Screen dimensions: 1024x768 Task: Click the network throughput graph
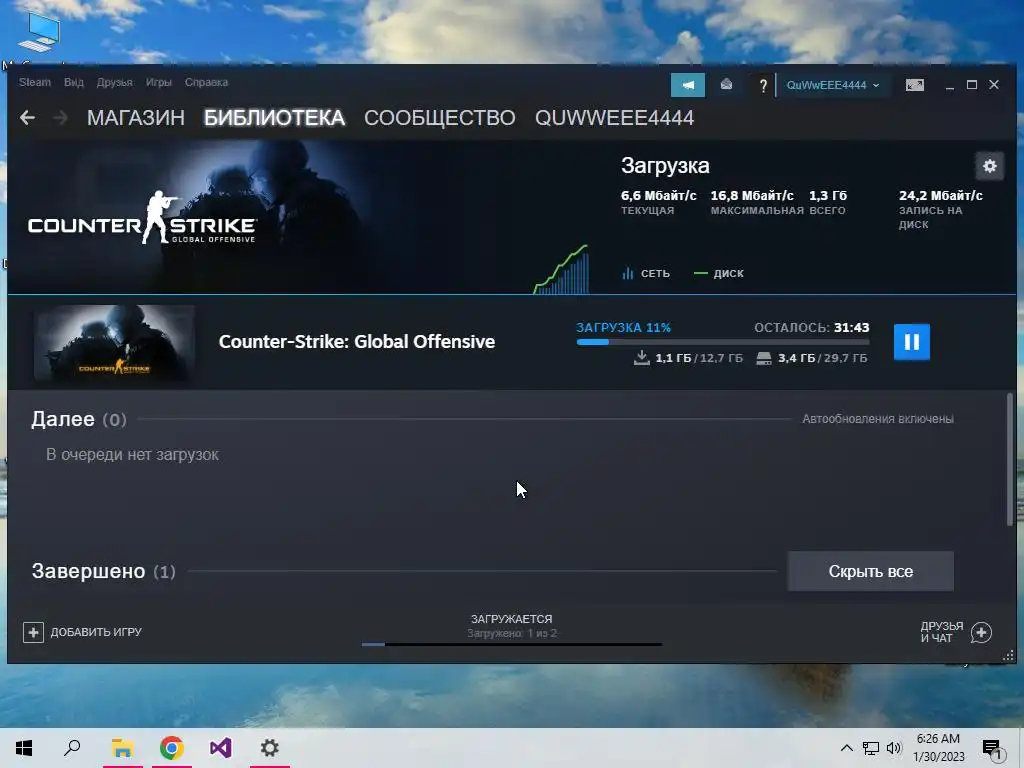coord(561,269)
